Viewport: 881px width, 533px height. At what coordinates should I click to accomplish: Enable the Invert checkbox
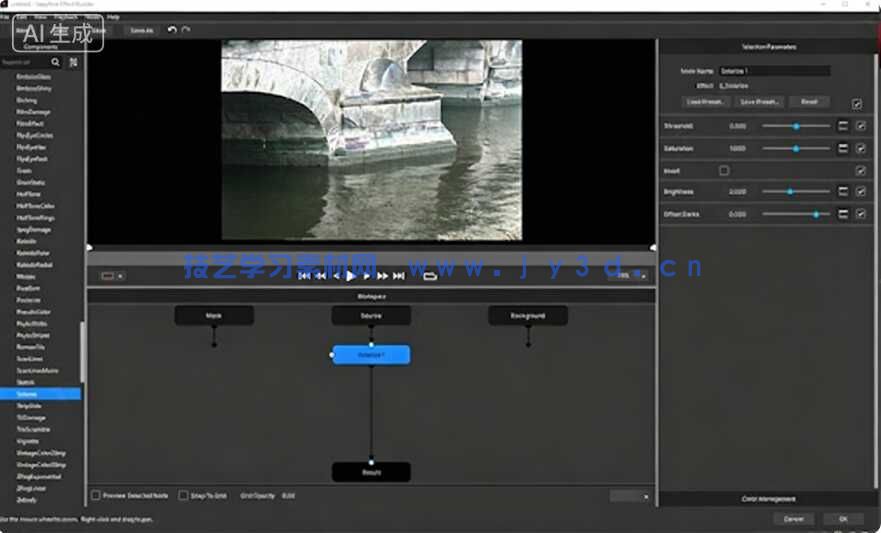click(x=724, y=170)
